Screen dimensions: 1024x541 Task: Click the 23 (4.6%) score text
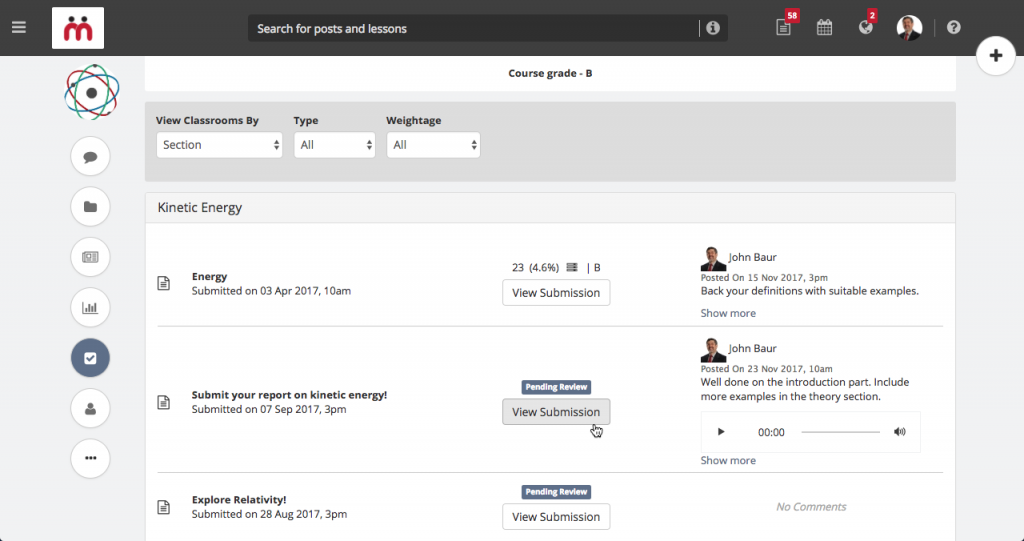click(x=536, y=268)
